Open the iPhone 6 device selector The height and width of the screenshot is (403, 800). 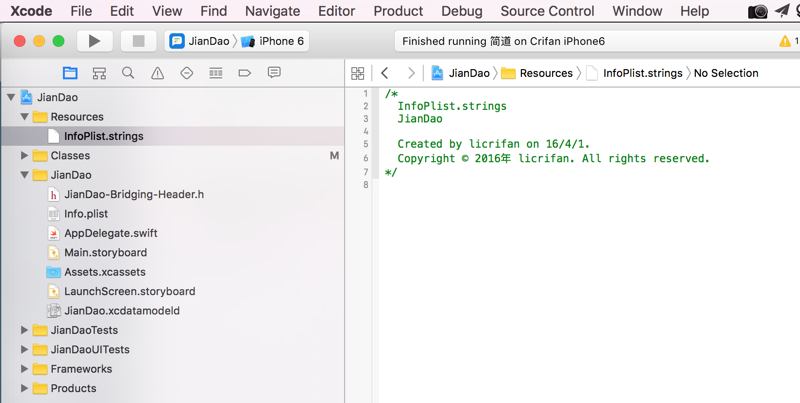point(273,41)
